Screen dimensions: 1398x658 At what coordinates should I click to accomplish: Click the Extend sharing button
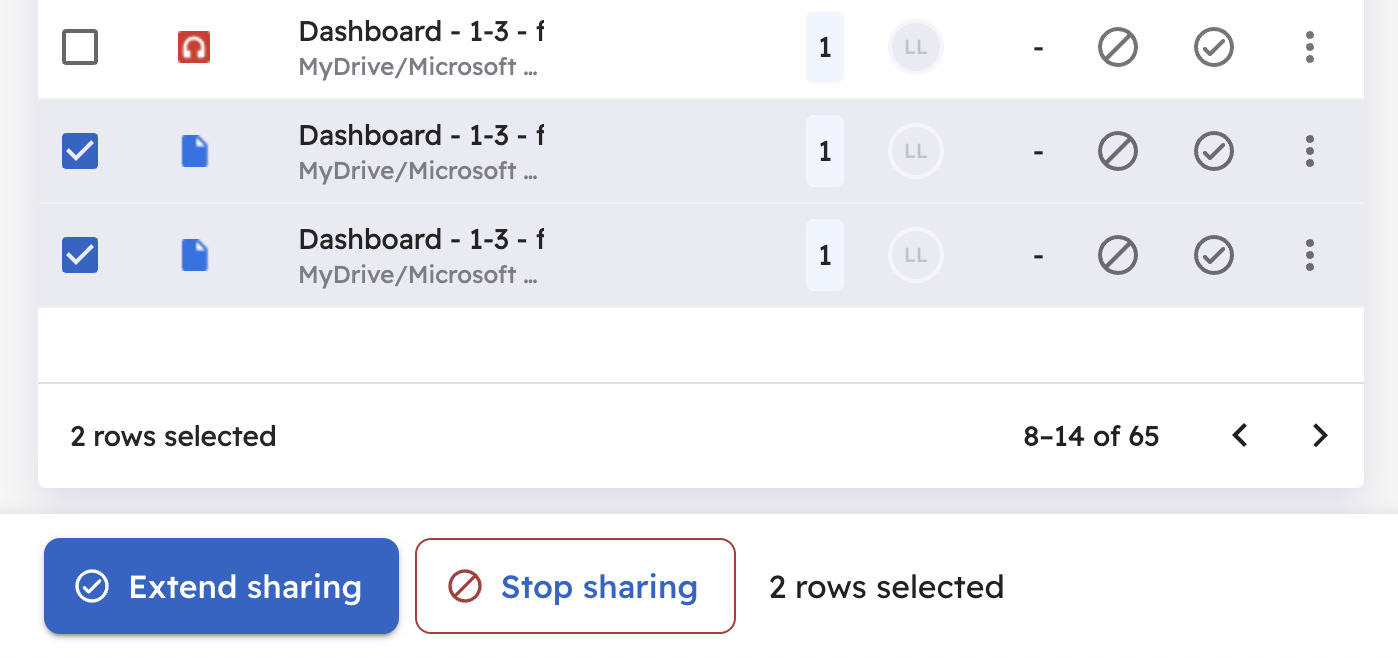pyautogui.click(x=221, y=586)
